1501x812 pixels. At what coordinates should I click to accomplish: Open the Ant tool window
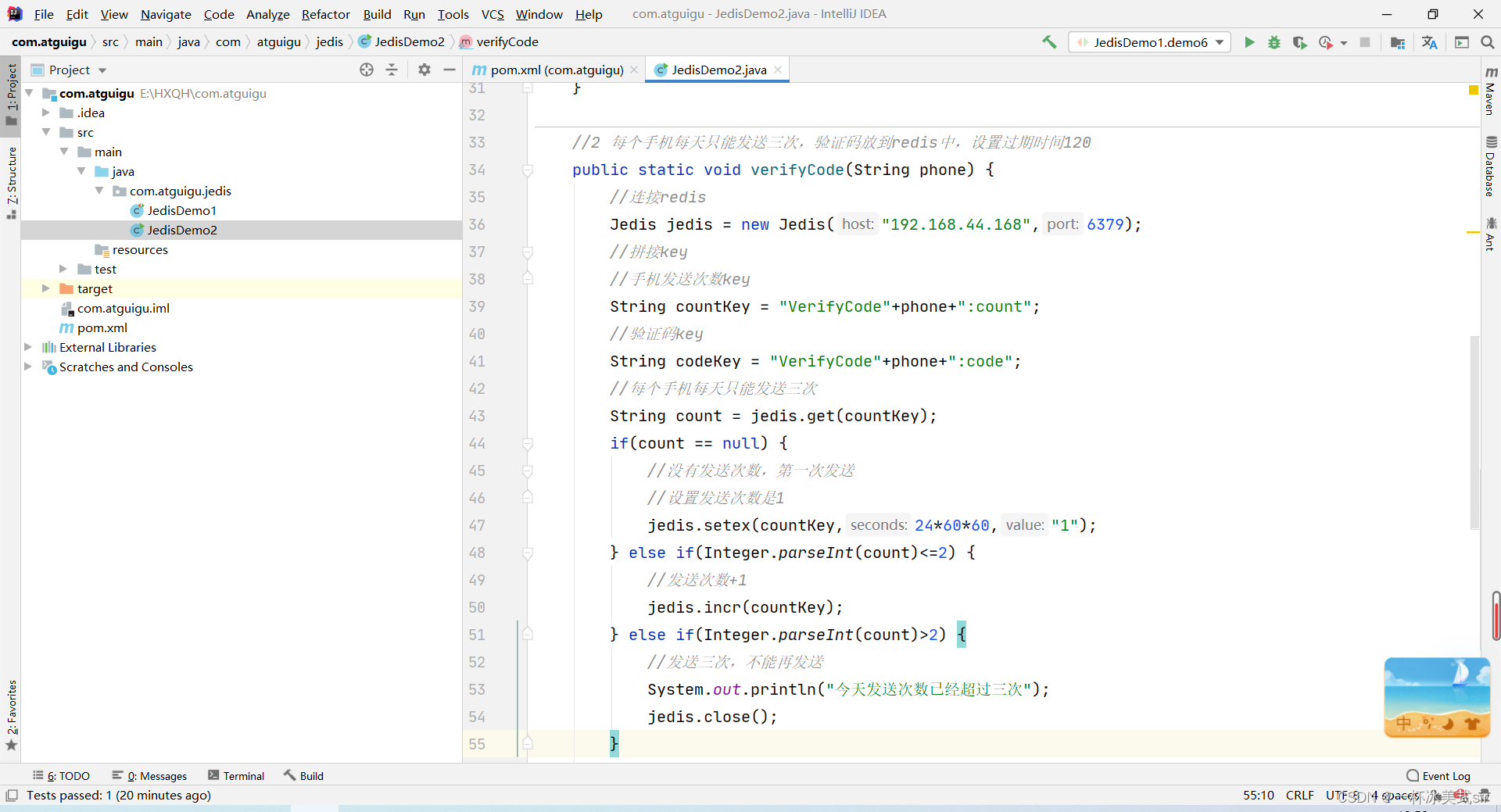pyautogui.click(x=1491, y=234)
